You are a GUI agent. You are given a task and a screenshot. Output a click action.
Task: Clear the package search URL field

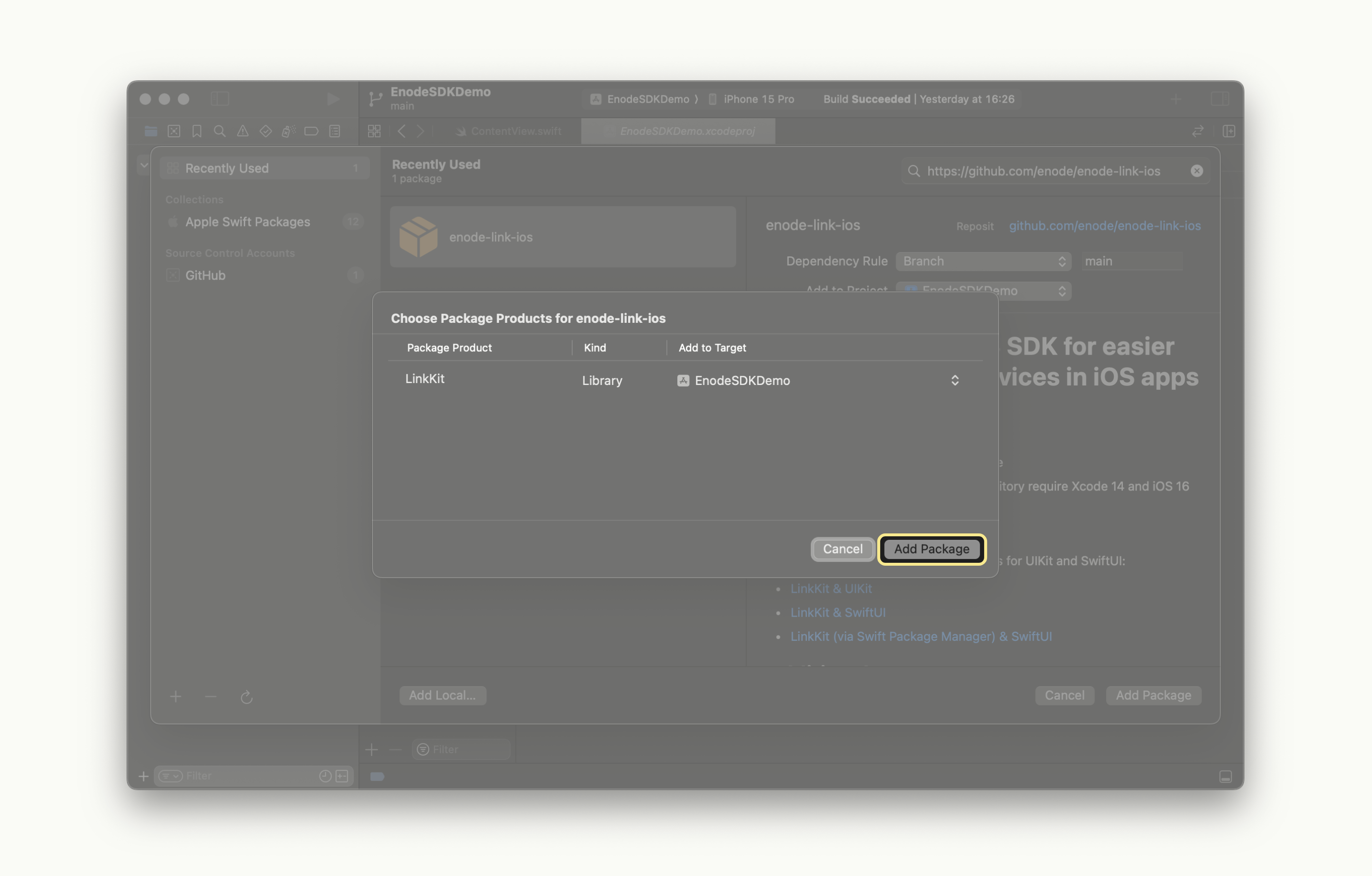(x=1197, y=171)
